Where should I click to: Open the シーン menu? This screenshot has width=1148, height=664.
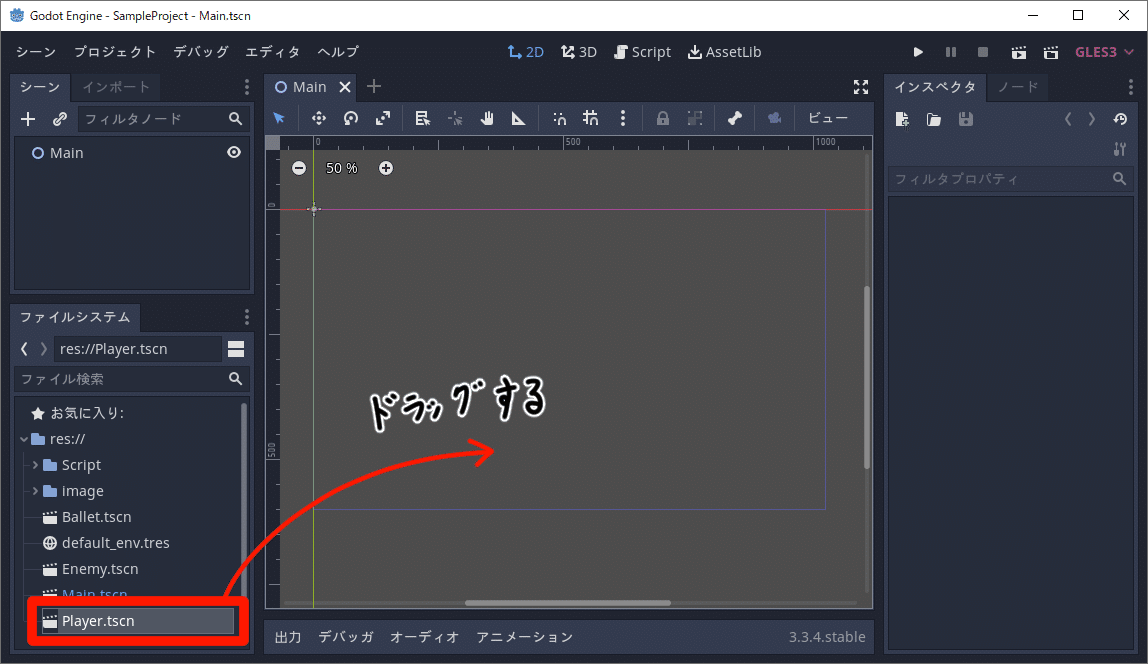click(34, 51)
